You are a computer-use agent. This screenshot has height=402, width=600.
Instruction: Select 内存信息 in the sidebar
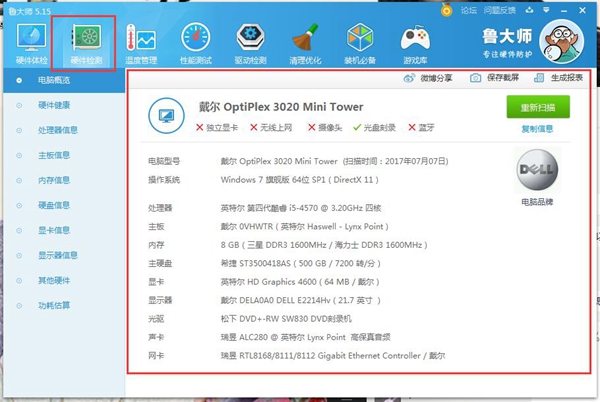54,180
